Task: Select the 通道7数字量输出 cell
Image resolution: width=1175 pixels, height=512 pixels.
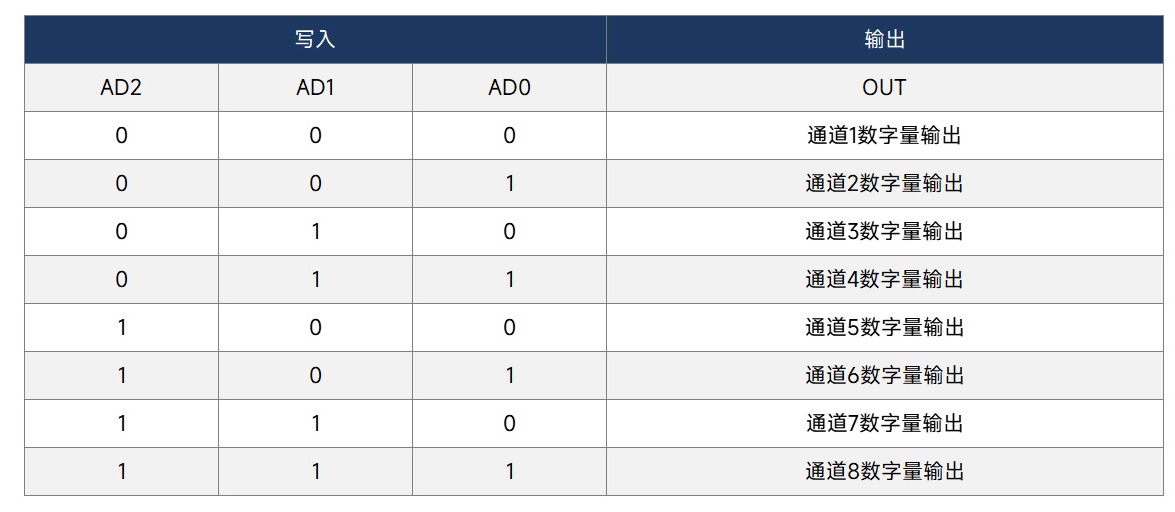Action: (884, 424)
